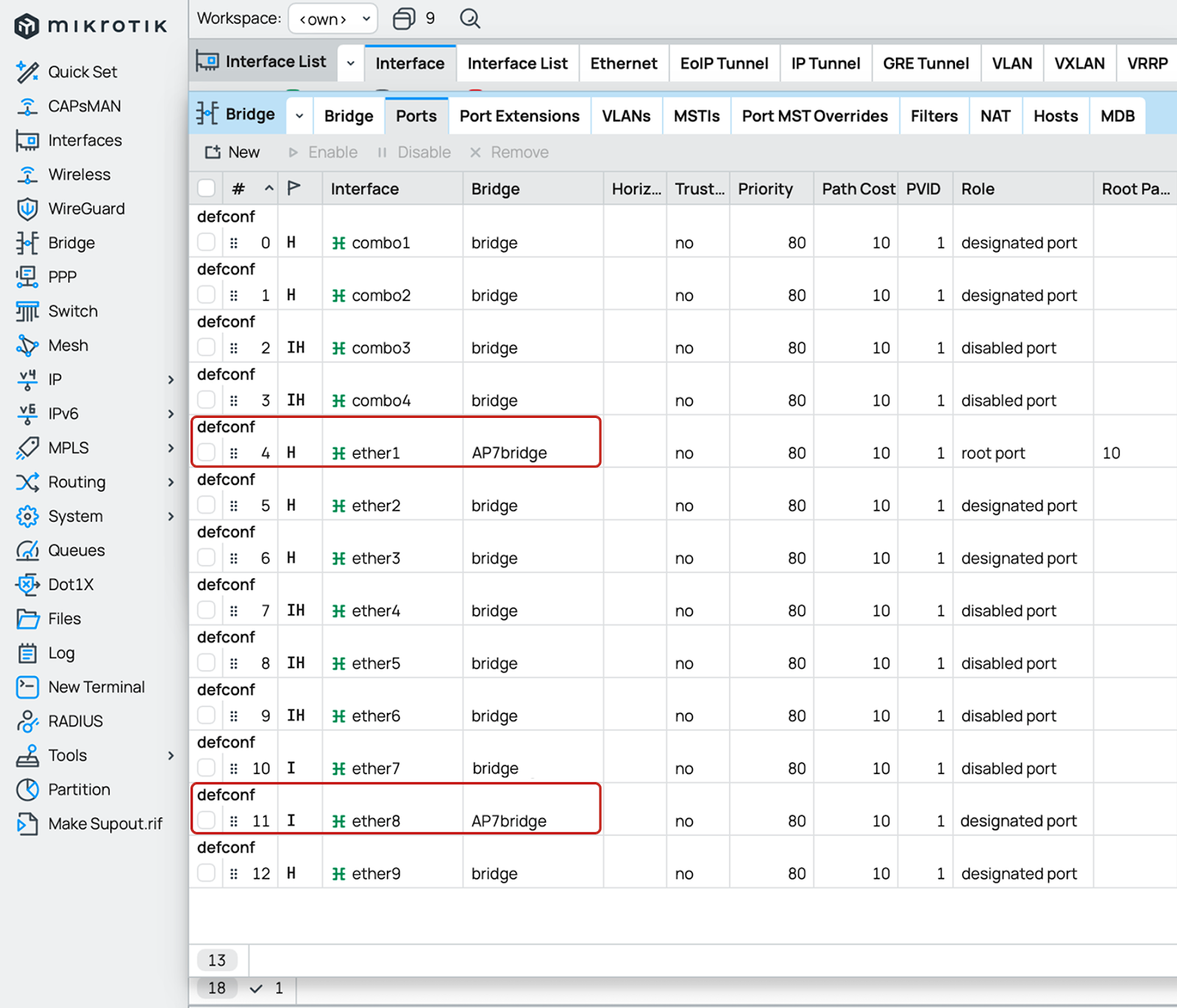Launch New Terminal from sidebar
This screenshot has width=1177, height=1008.
tap(80, 687)
